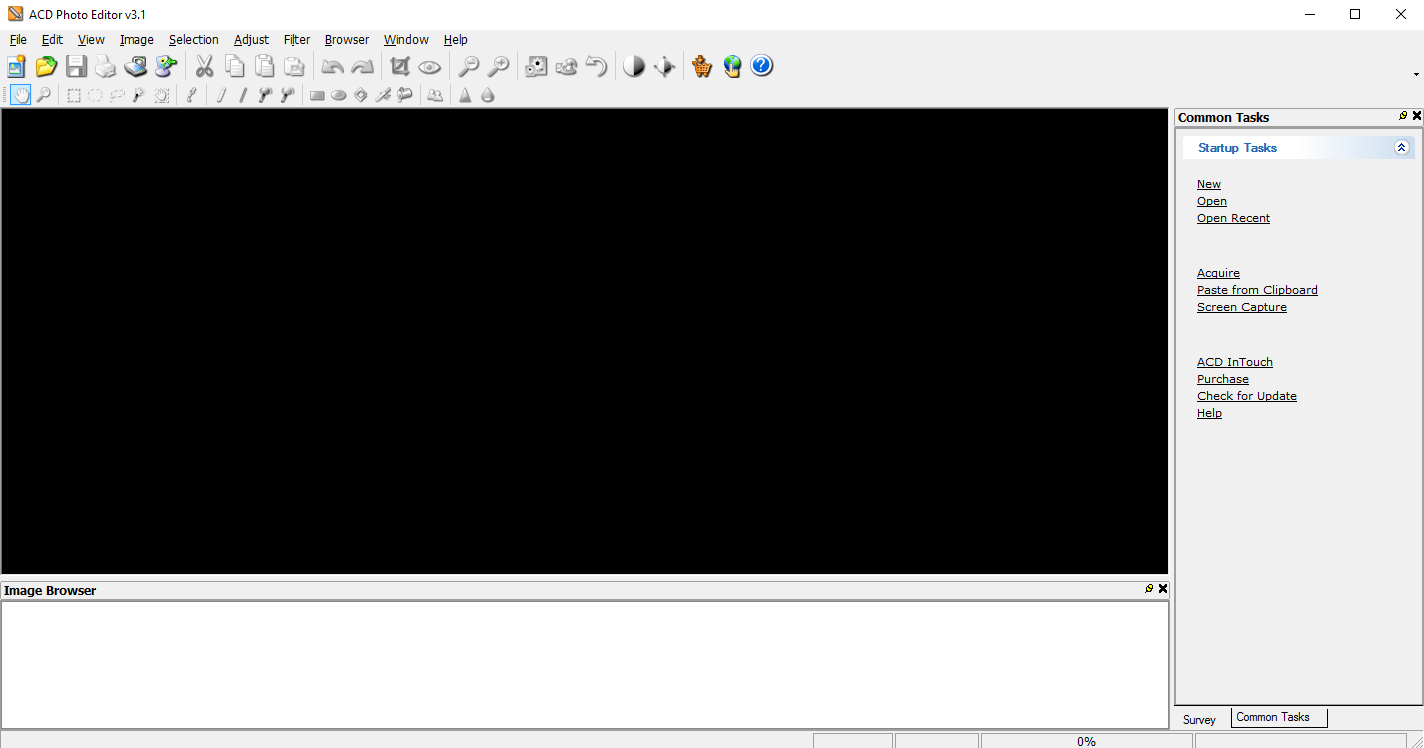Image resolution: width=1424 pixels, height=748 pixels.
Task: Click the Paste from Clipboard link
Action: point(1257,290)
